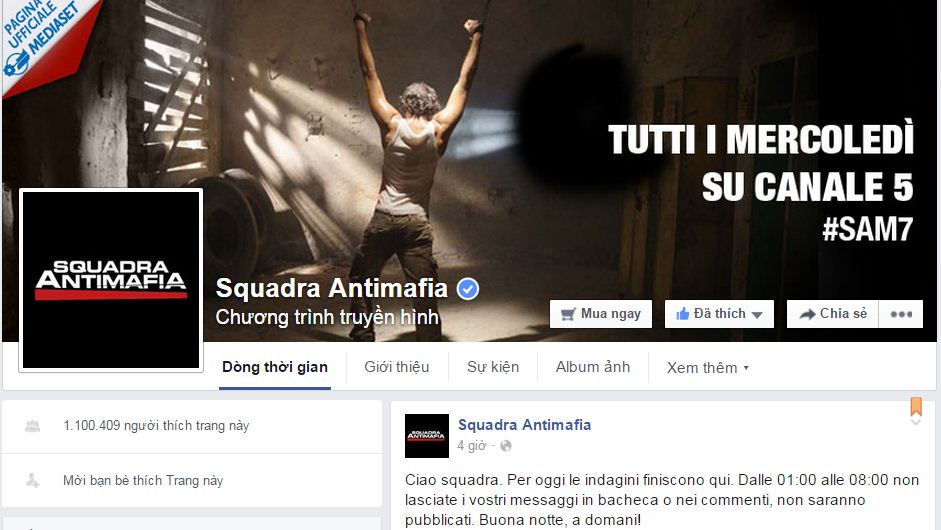This screenshot has width=941, height=530.
Task: Open the Squadra Antimafia post author link
Action: (525, 425)
